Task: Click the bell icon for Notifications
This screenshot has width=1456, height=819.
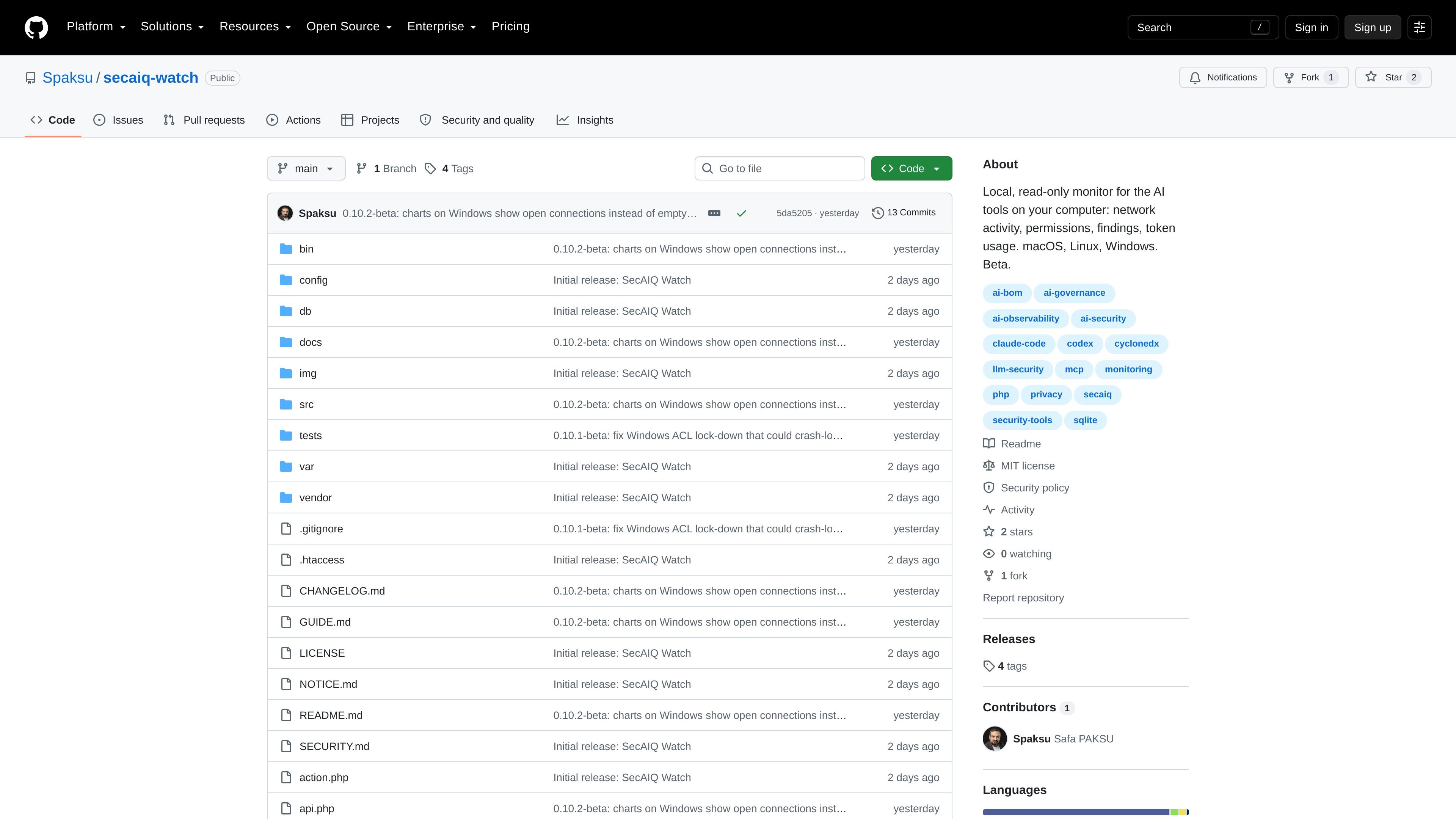Action: pyautogui.click(x=1195, y=77)
